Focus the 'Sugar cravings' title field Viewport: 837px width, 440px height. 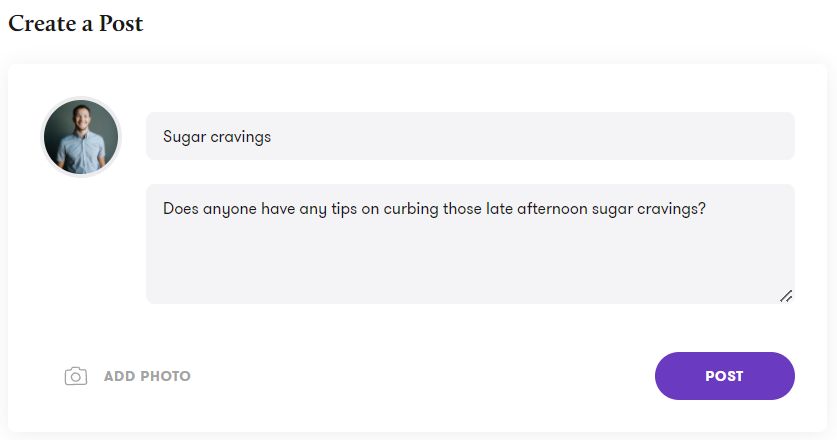470,136
